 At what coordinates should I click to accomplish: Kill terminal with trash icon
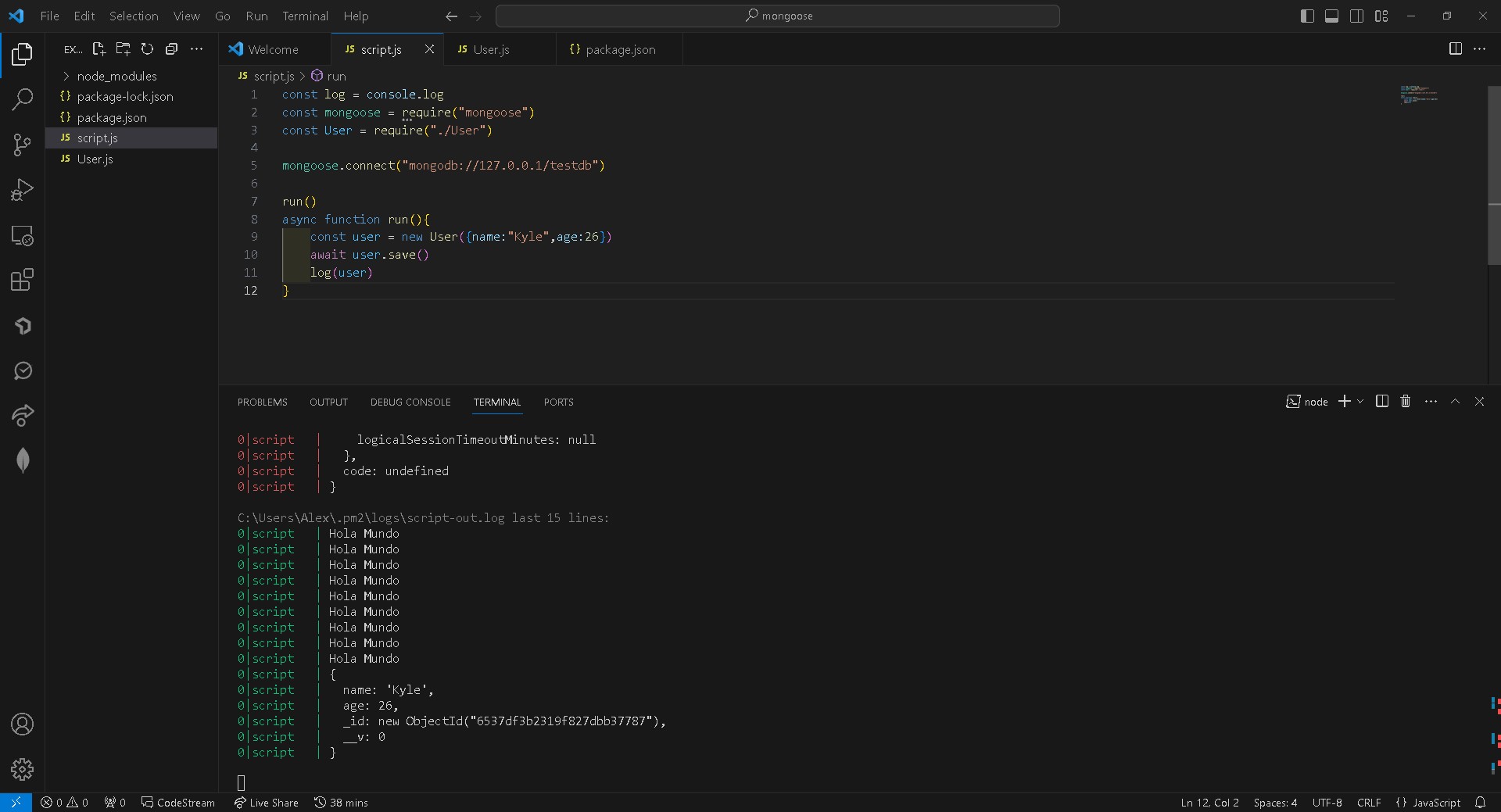(1405, 402)
